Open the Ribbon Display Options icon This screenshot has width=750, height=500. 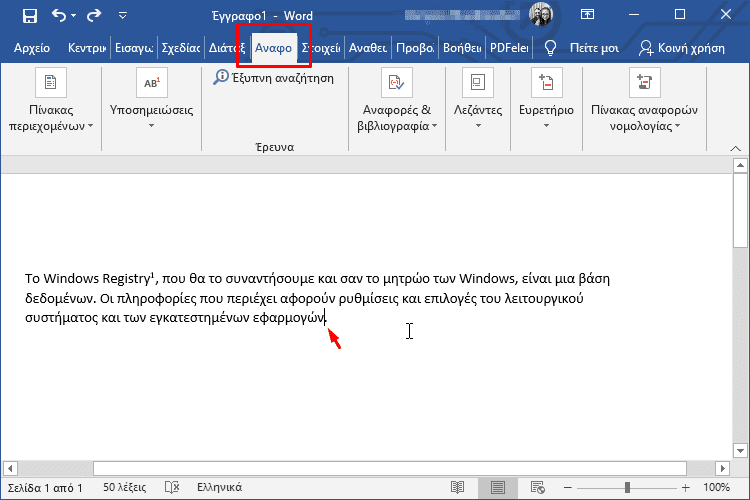point(587,14)
